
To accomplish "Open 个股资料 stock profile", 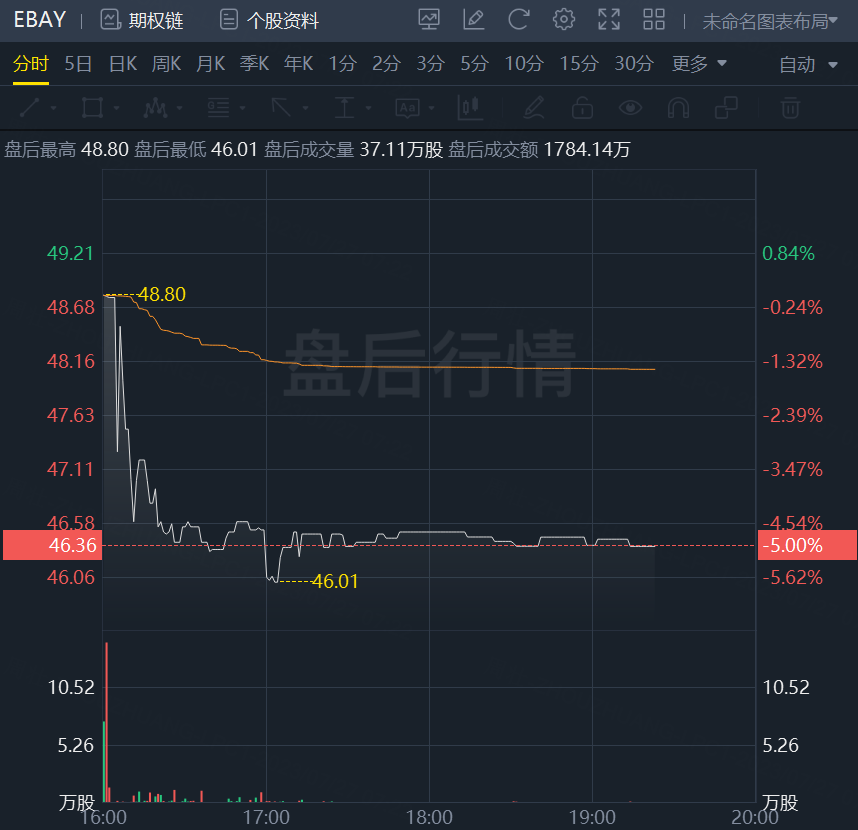I will [268, 20].
